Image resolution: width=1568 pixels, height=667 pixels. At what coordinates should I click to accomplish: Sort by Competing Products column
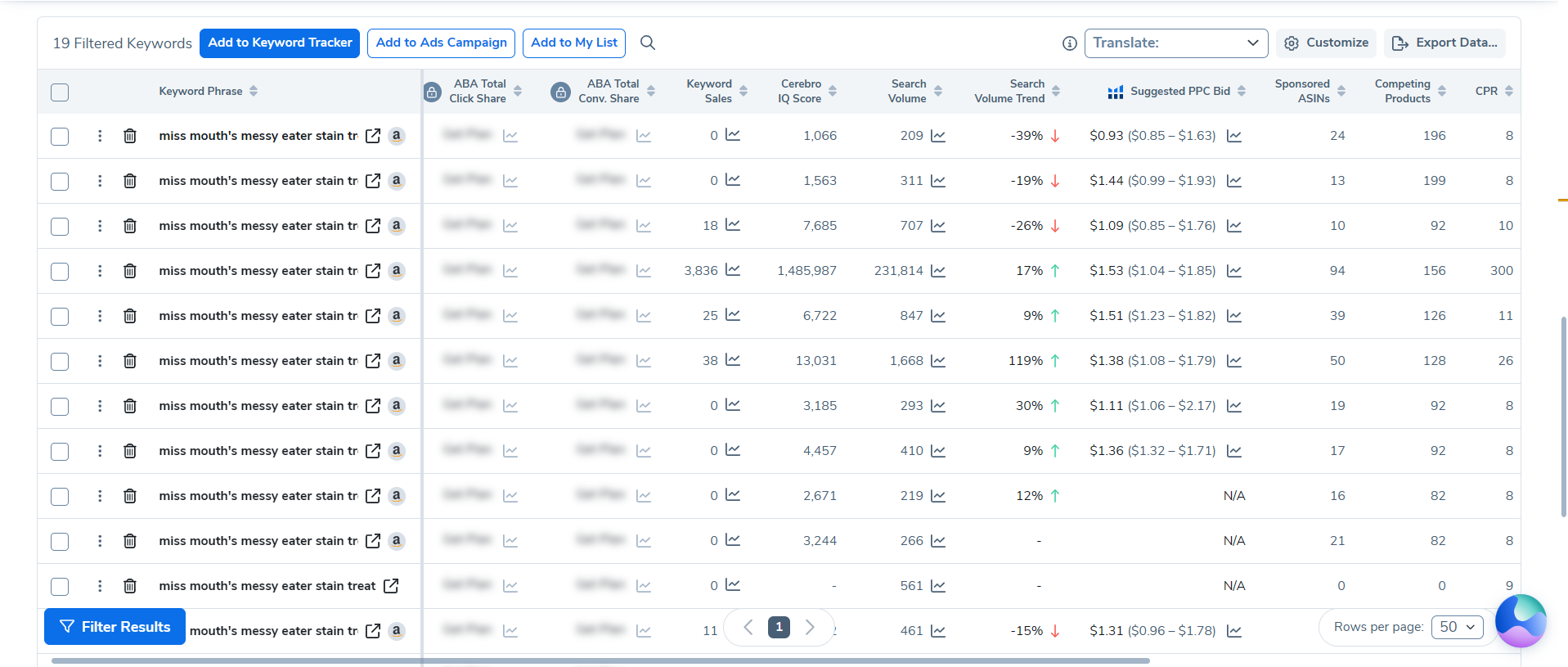point(1442,91)
